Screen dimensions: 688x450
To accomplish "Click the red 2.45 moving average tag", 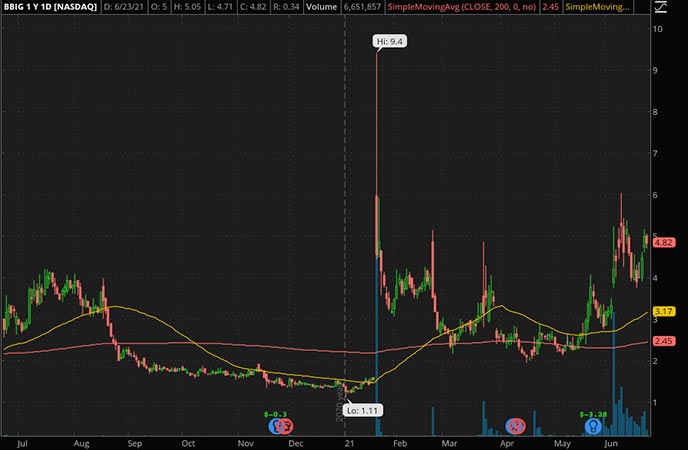I will 661,342.
